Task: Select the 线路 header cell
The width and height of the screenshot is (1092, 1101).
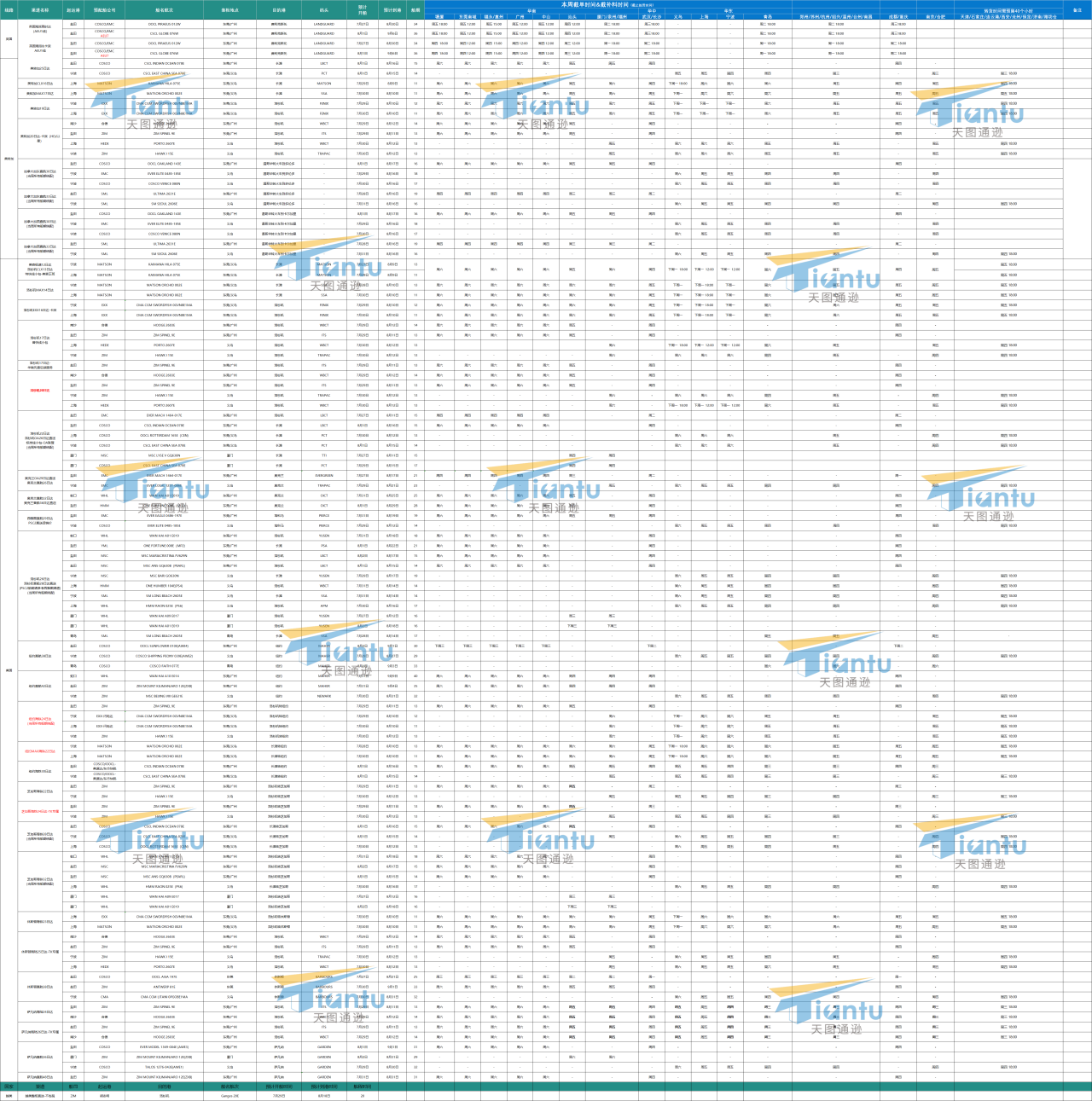Action: pyautogui.click(x=9, y=10)
